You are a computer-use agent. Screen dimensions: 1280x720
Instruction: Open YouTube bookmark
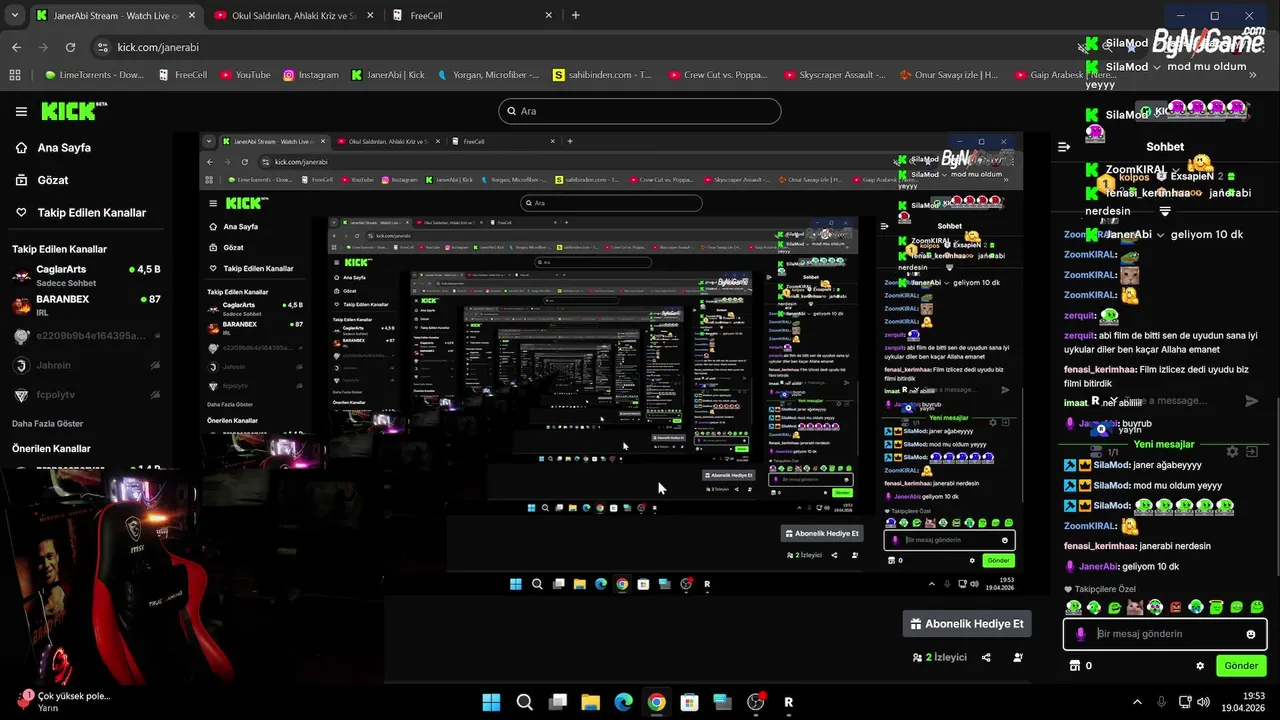pos(245,75)
